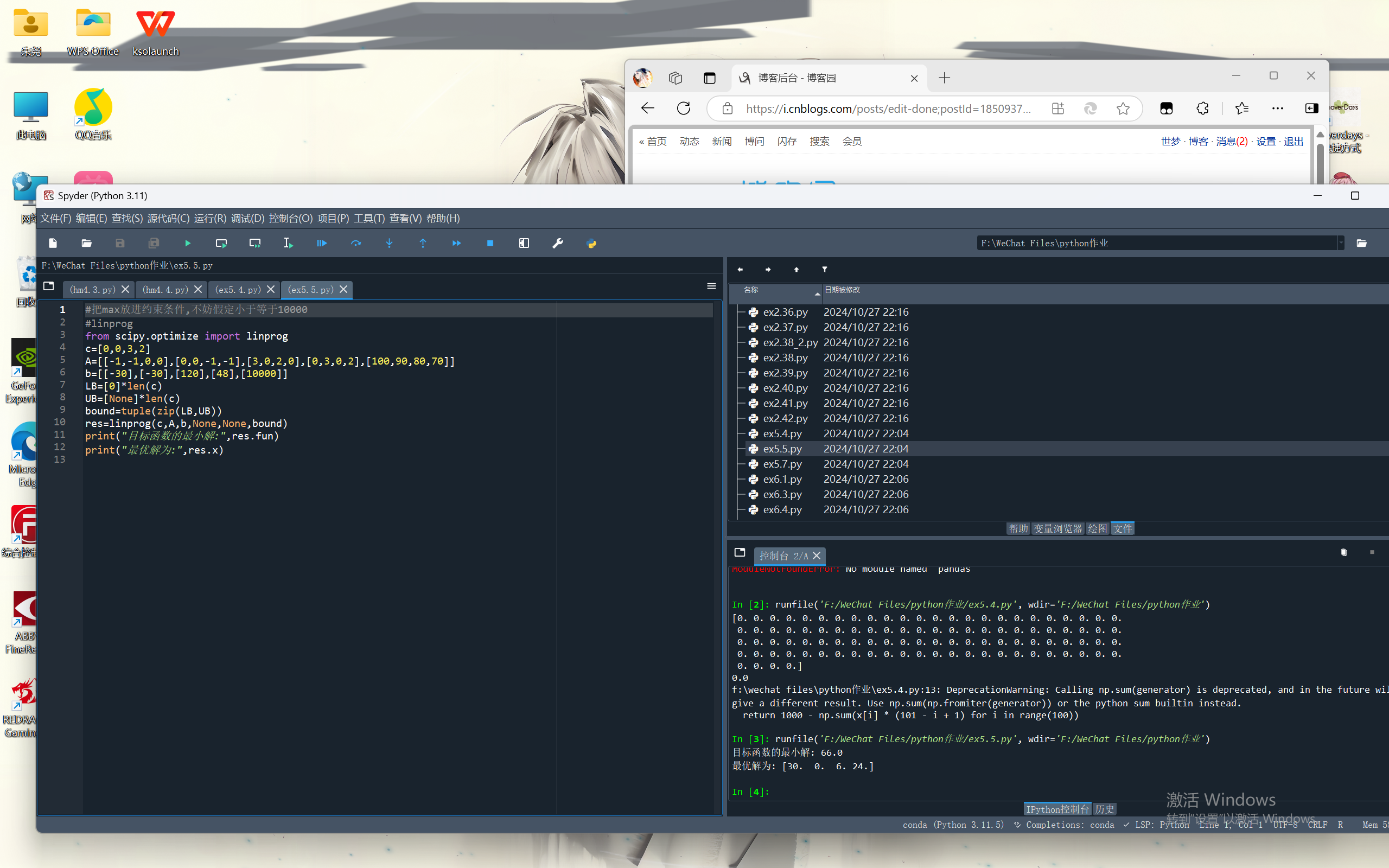Click the file filter funnel icon
1389x868 pixels.
tap(824, 269)
